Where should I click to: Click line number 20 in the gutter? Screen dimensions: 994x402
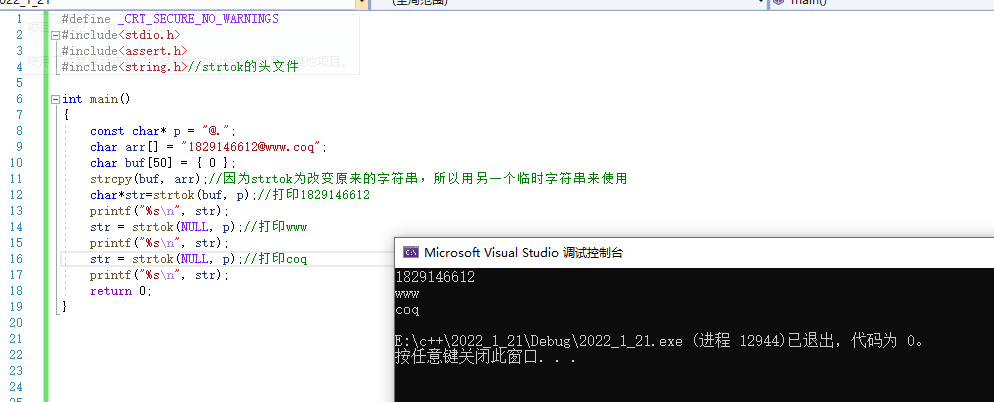(x=16, y=323)
